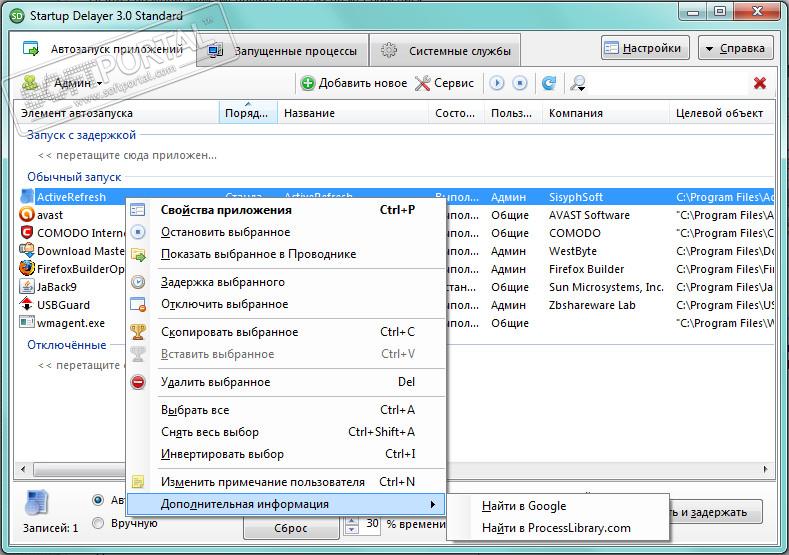Click the horizontal scrollbar right arrow
Viewport: 789px width, 555px height.
tap(765, 469)
